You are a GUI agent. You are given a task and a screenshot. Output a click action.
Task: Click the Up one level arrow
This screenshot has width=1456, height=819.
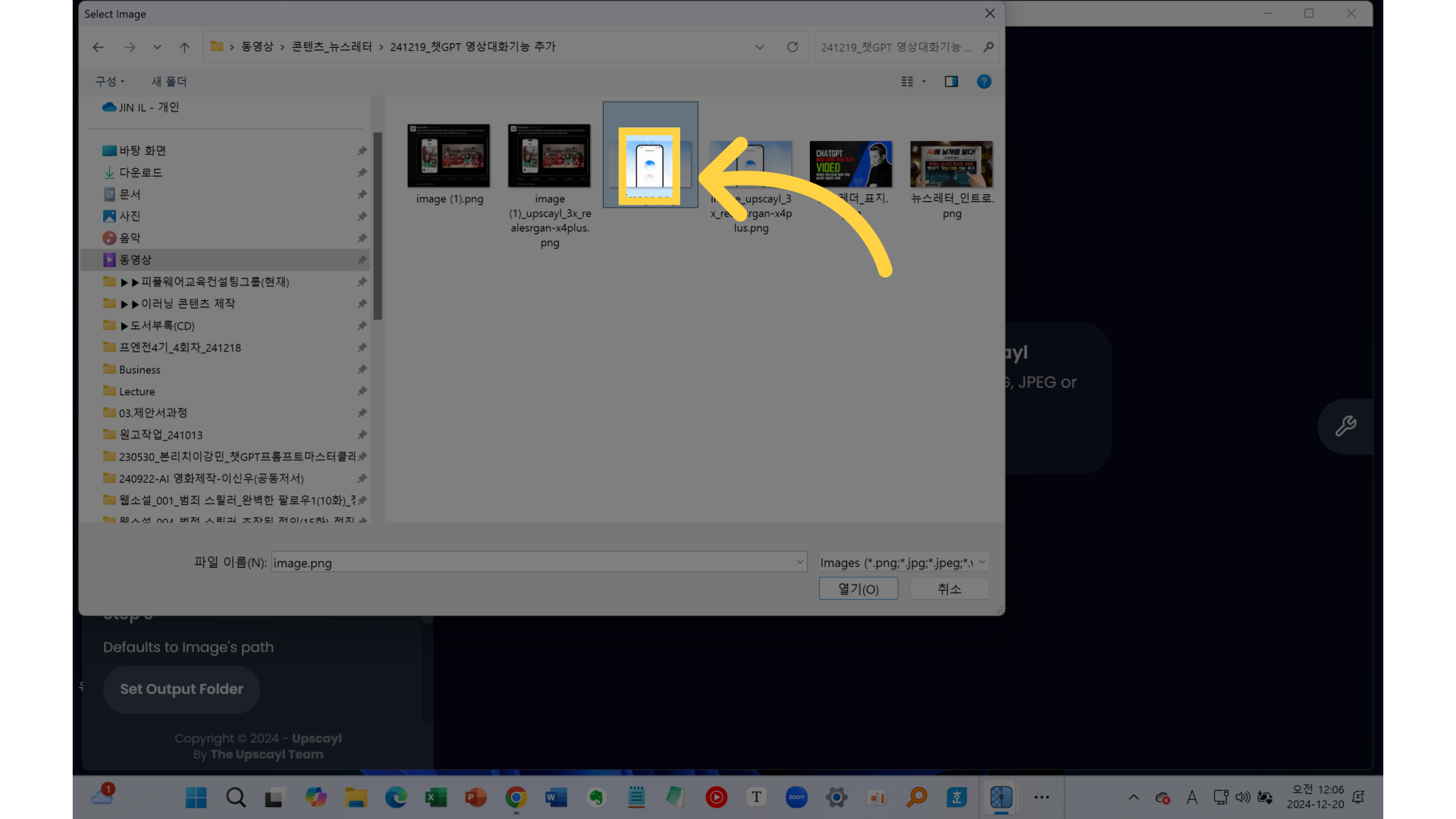coord(184,47)
